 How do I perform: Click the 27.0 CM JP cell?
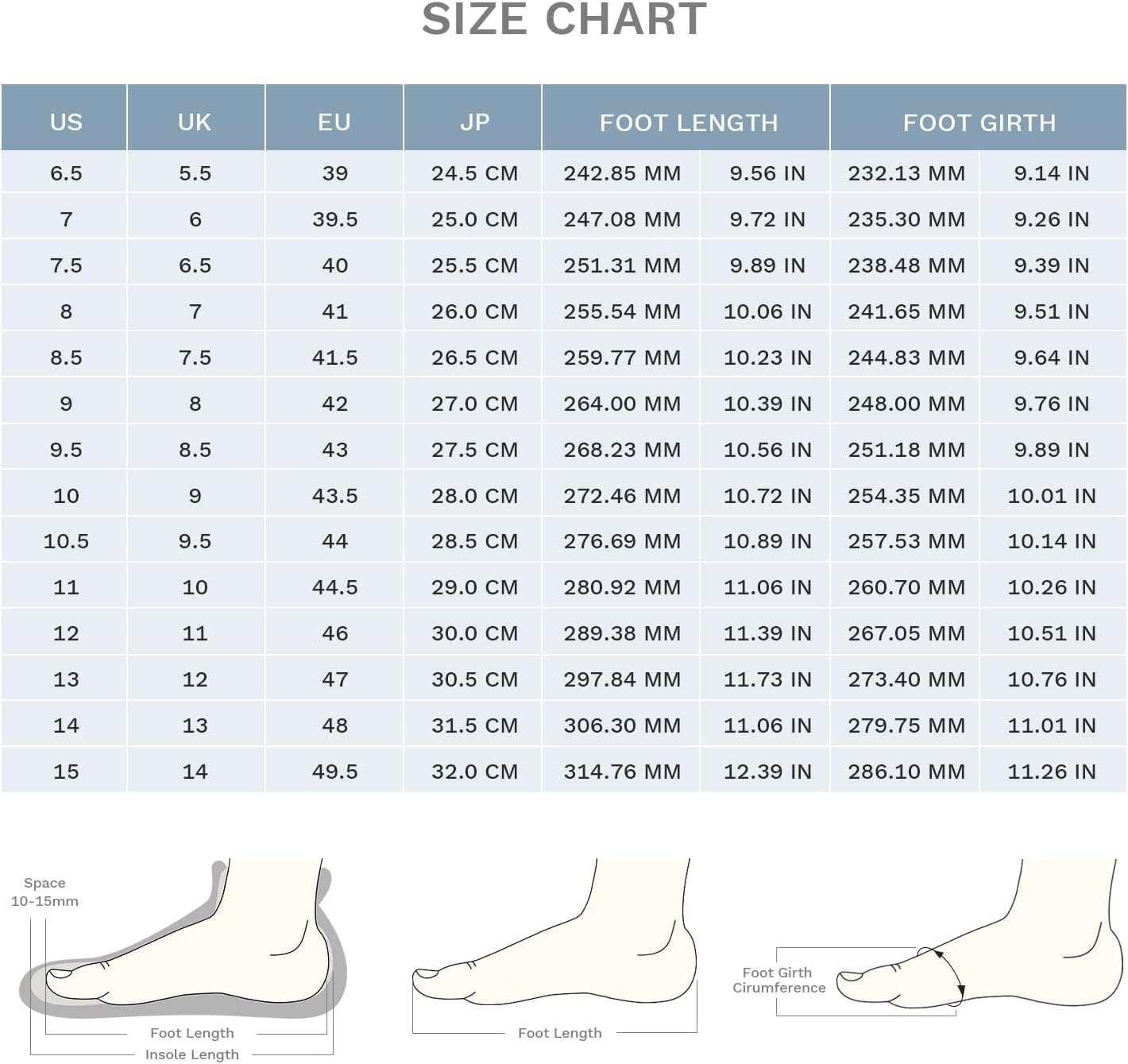coord(474,404)
